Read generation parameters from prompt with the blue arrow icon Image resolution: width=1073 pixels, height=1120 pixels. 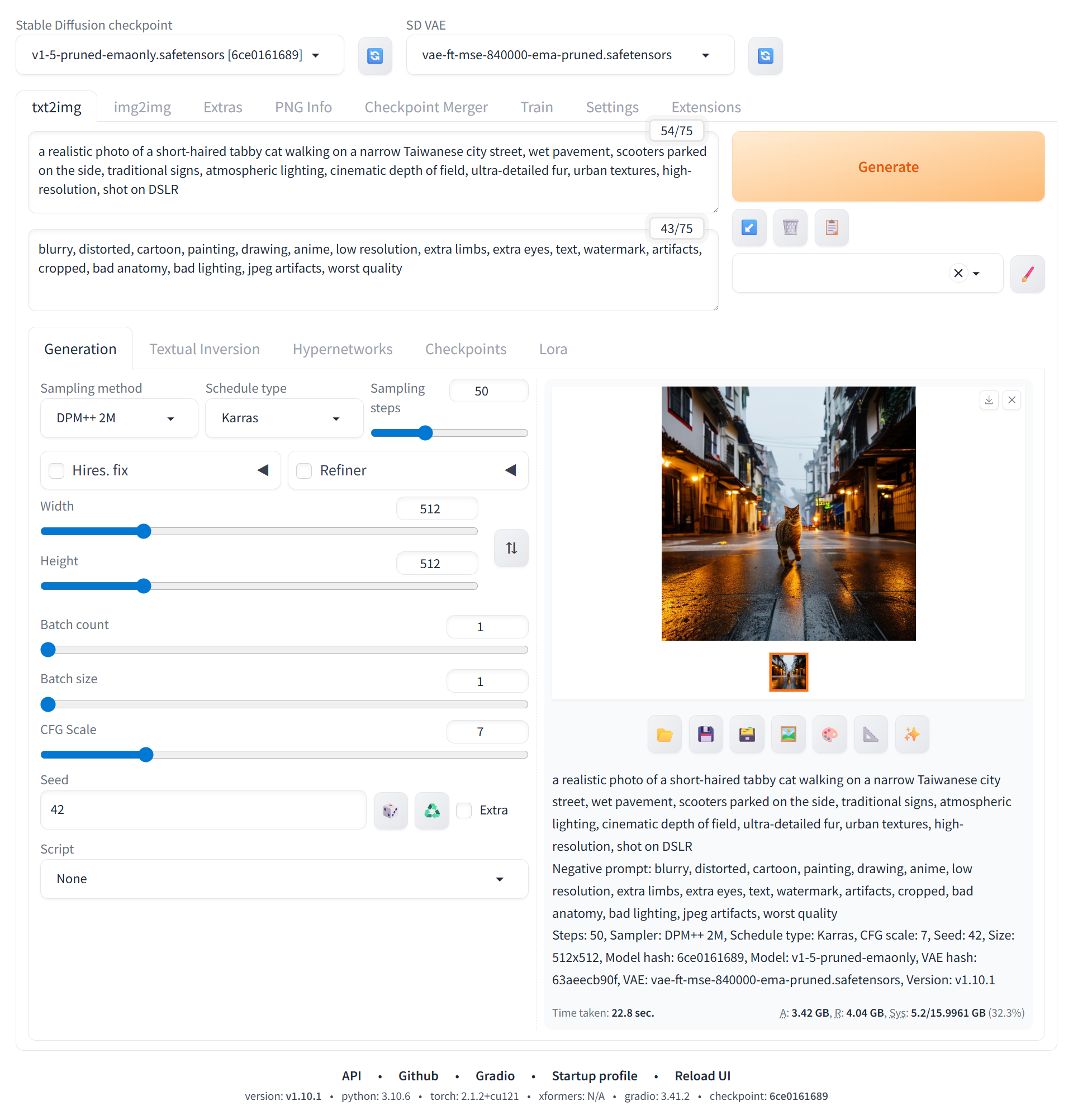coord(749,227)
